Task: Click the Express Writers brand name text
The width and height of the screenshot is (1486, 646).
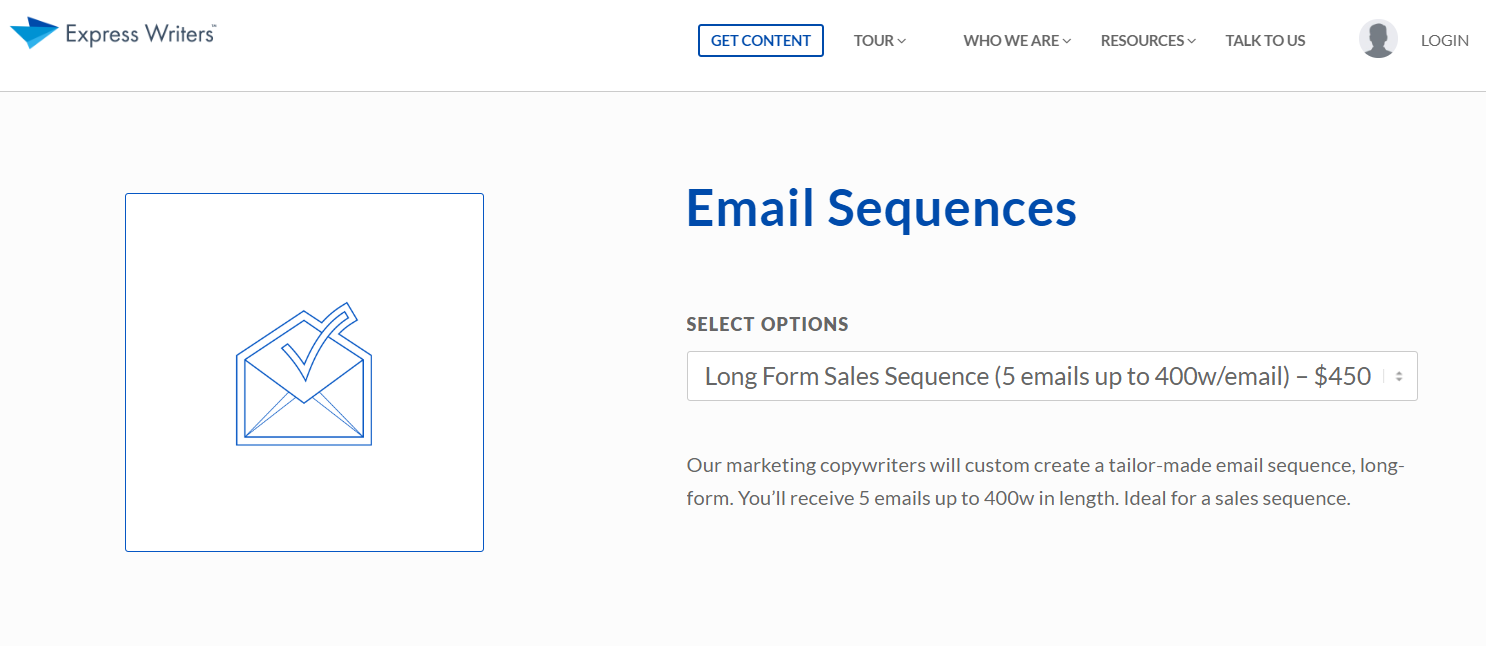Action: point(139,34)
